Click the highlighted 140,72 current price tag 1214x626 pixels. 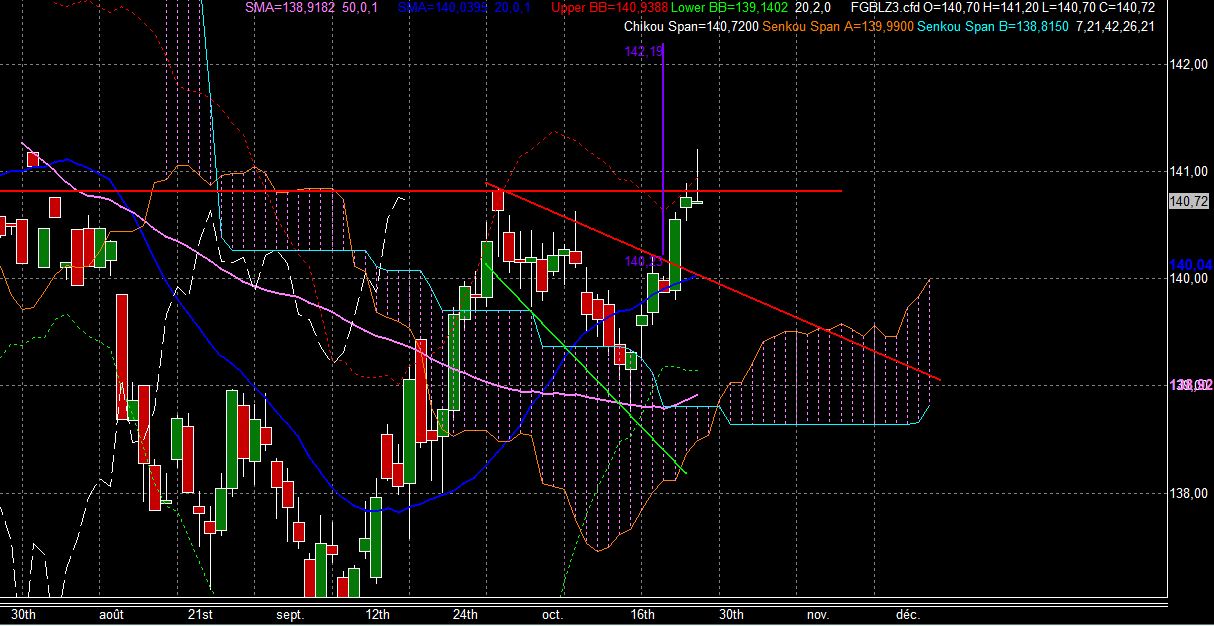click(x=1187, y=202)
